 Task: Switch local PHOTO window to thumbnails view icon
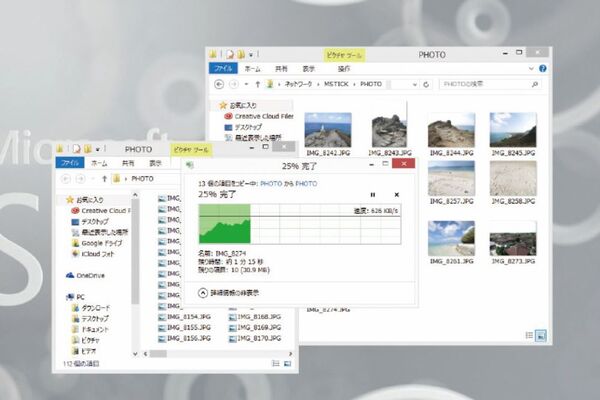coord(287,363)
